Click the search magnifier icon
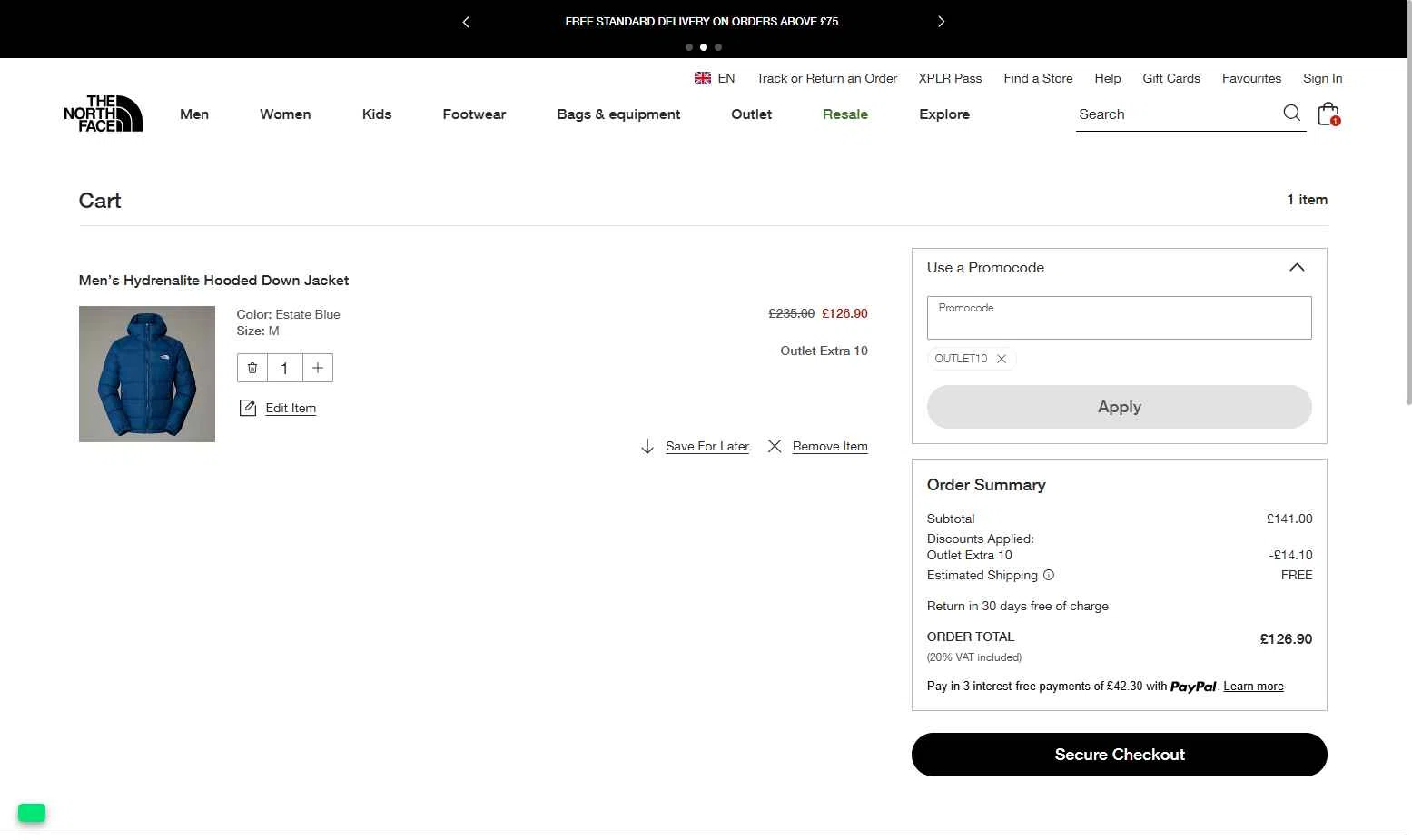Screen dimensions: 1412x840 (1291, 114)
